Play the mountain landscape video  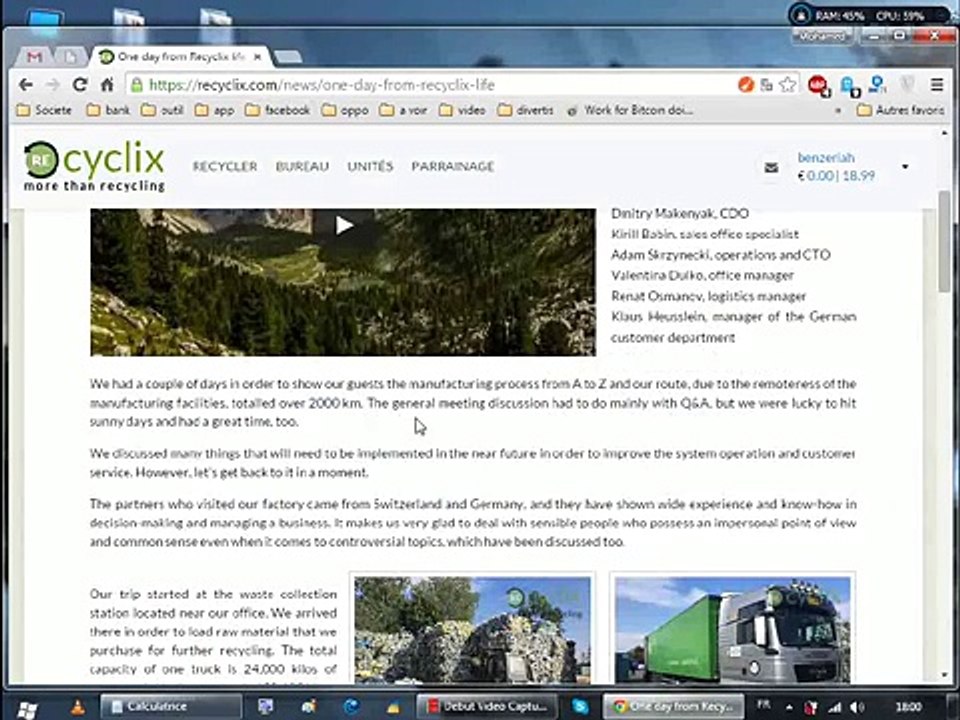(x=344, y=225)
